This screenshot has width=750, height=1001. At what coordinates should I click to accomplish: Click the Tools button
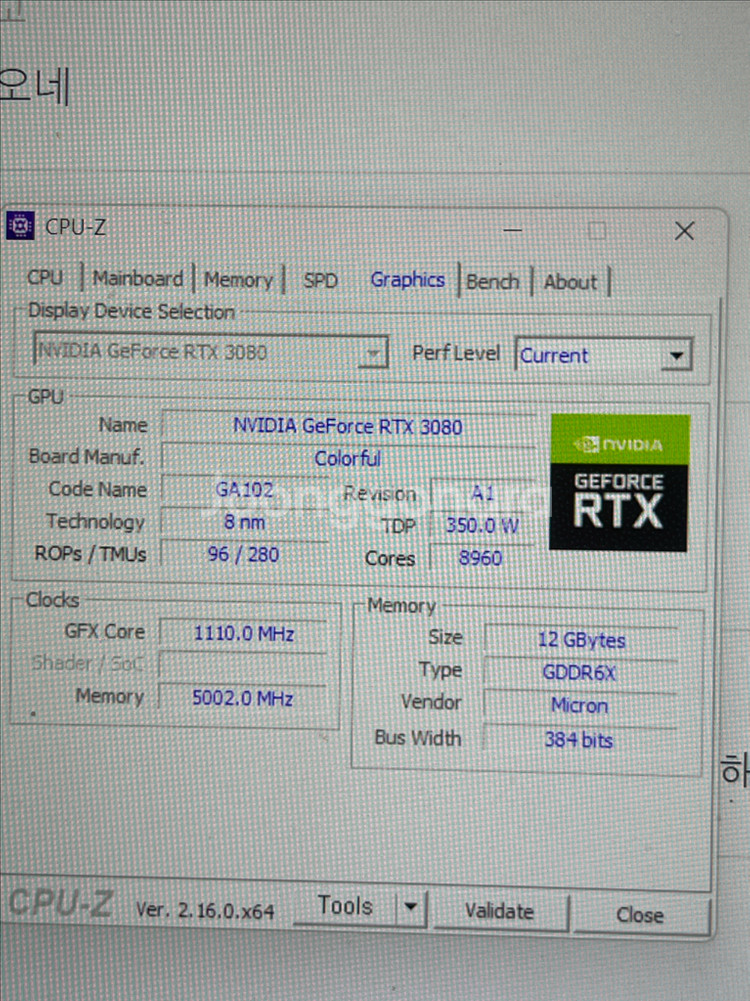345,907
